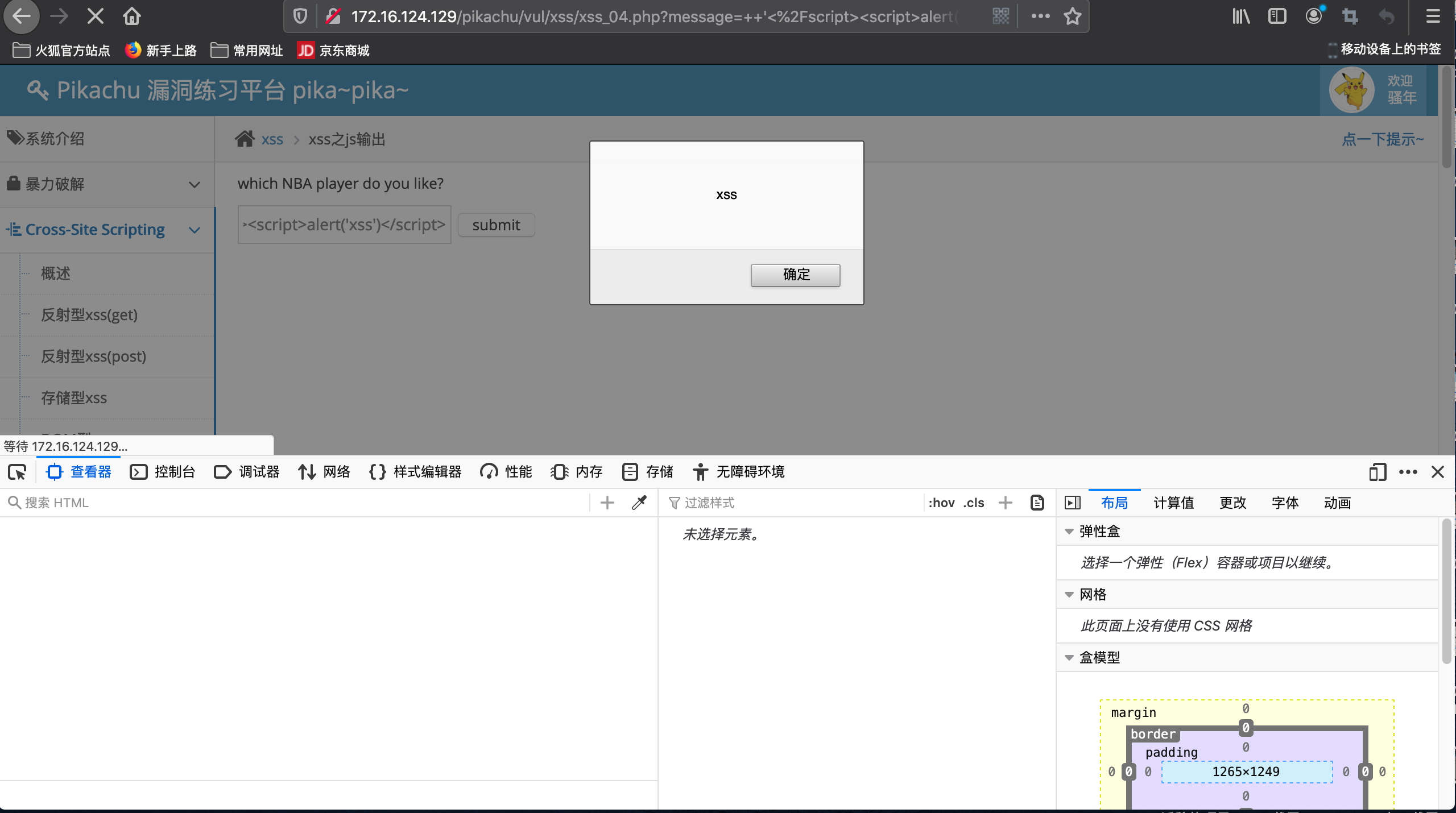This screenshot has width=1456, height=813.
Task: Click the 点一下提示~ link
Action: (1382, 139)
